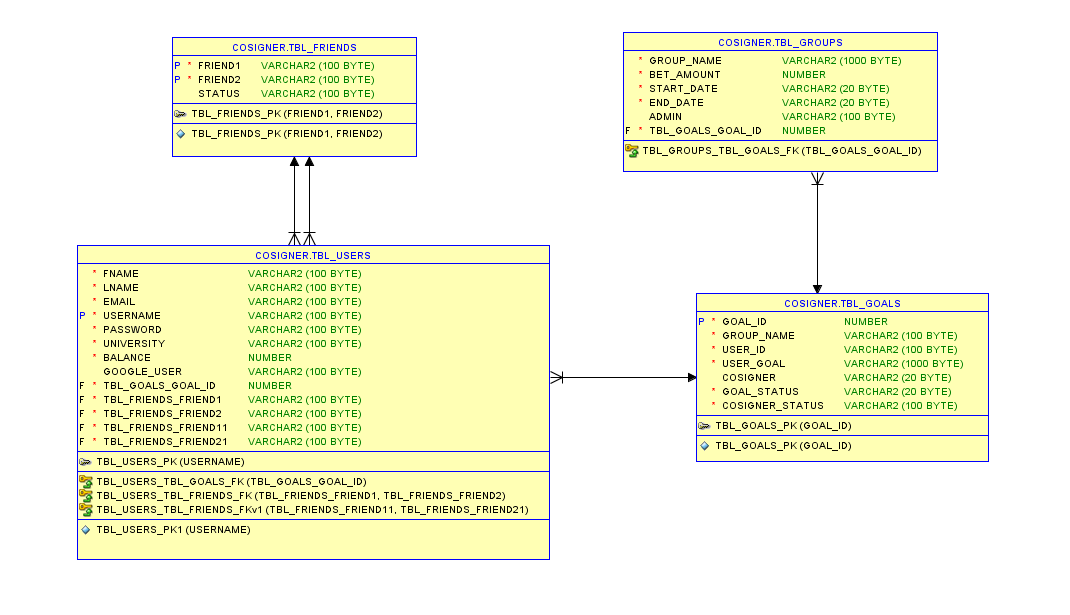The height and width of the screenshot is (615, 1070).
Task: Click the key icon beside TBL_FRIENDS_PK primary key
Action: (x=180, y=114)
